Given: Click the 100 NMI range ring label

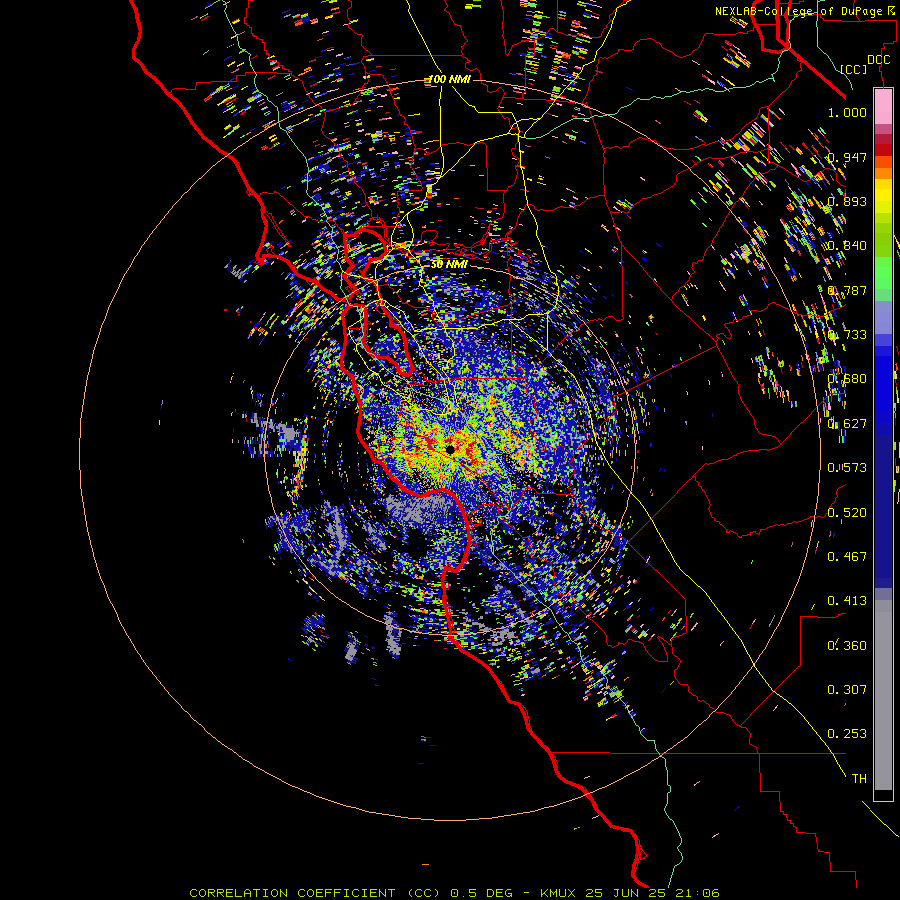Looking at the screenshot, I should 449,79.
